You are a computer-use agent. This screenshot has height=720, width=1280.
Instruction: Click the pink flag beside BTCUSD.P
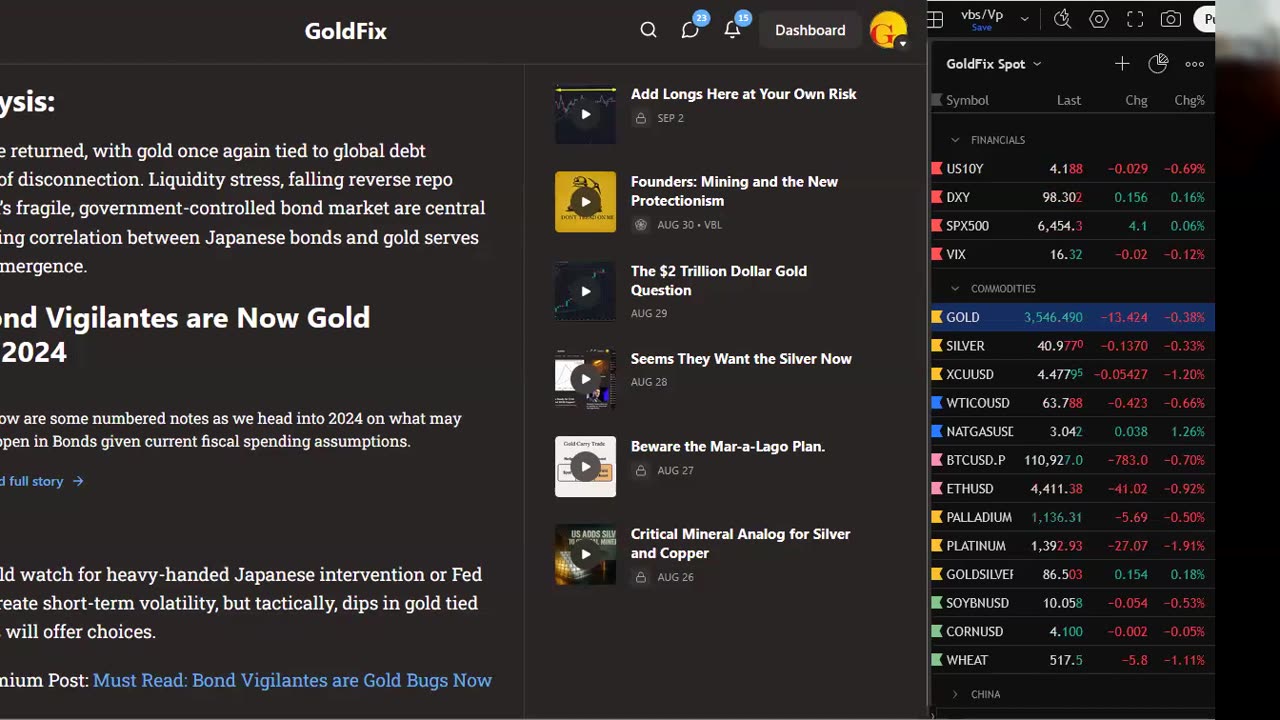pyautogui.click(x=937, y=460)
